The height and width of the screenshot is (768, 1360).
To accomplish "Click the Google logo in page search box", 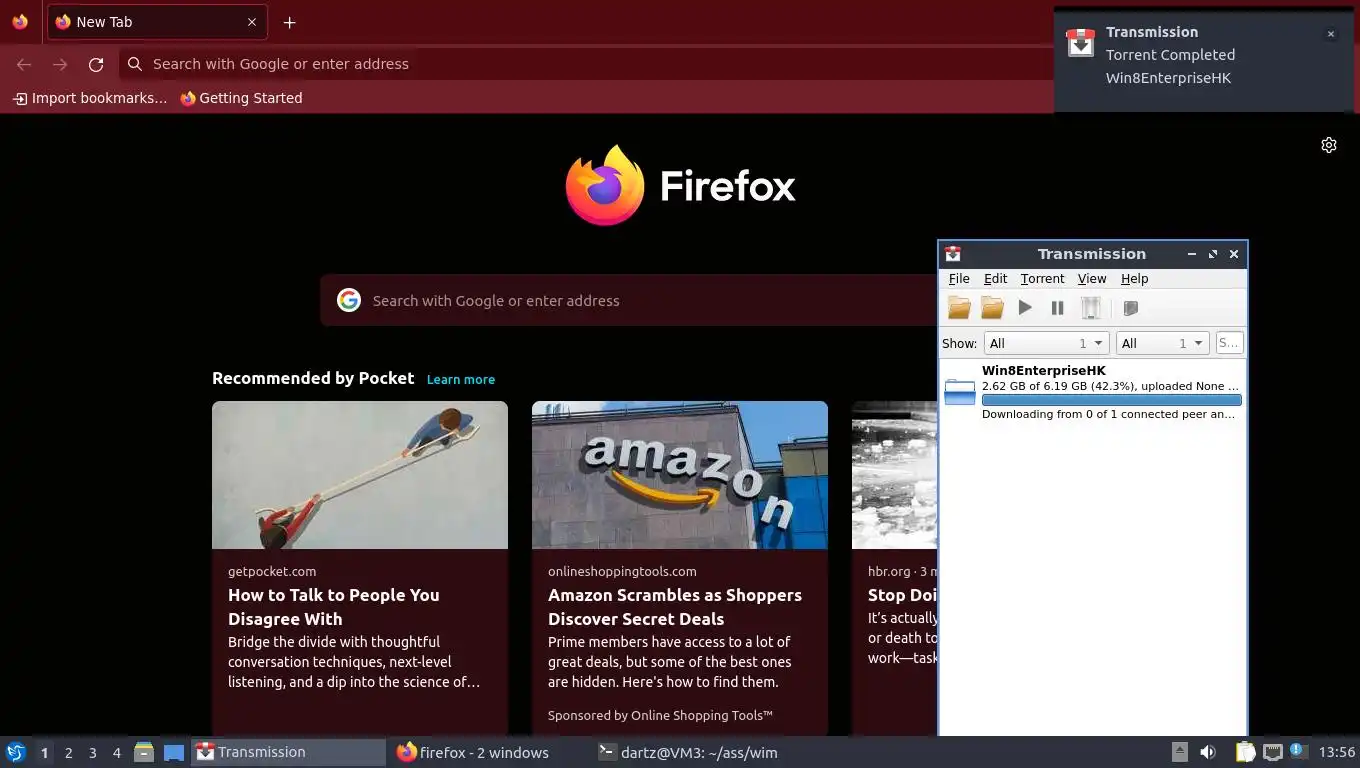I will 349,300.
